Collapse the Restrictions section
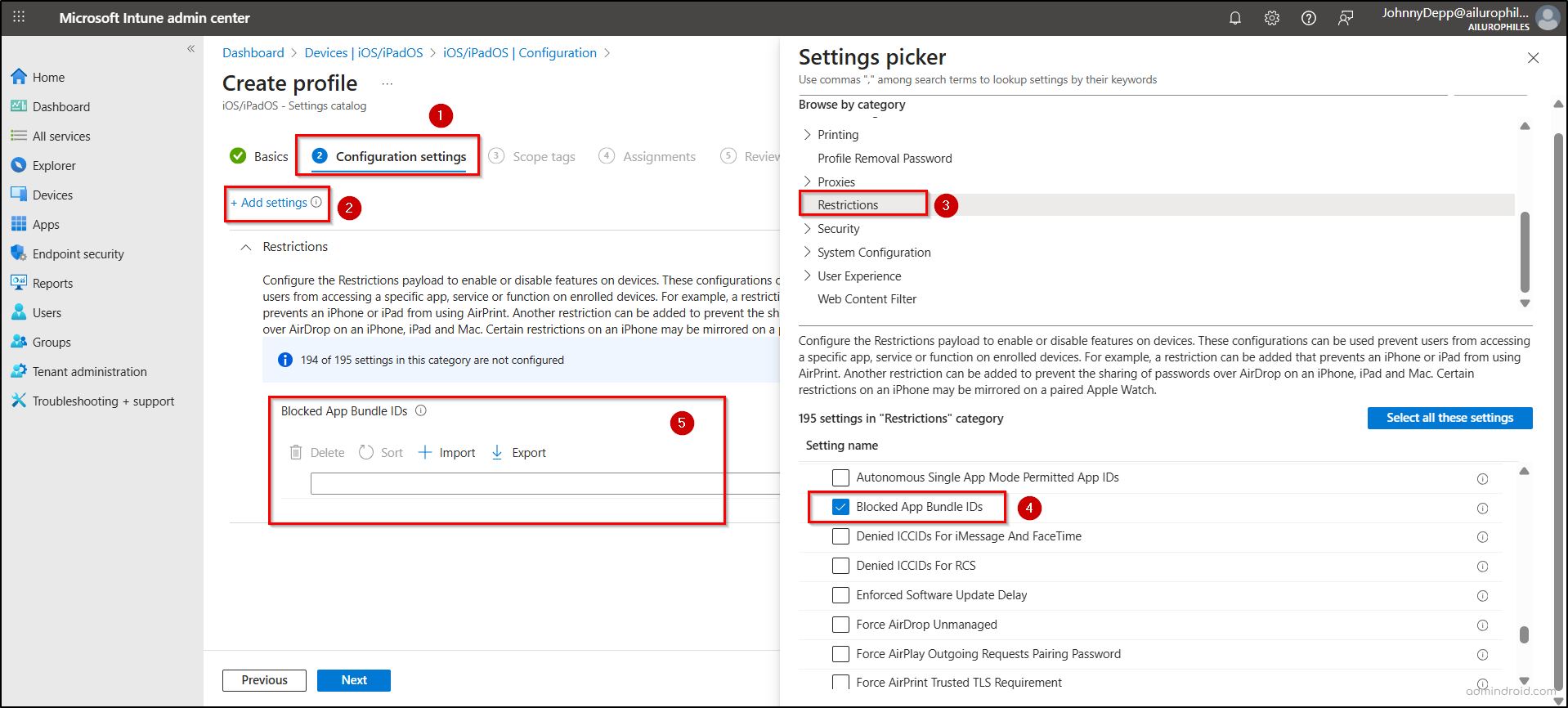1568x708 pixels. tap(246, 247)
